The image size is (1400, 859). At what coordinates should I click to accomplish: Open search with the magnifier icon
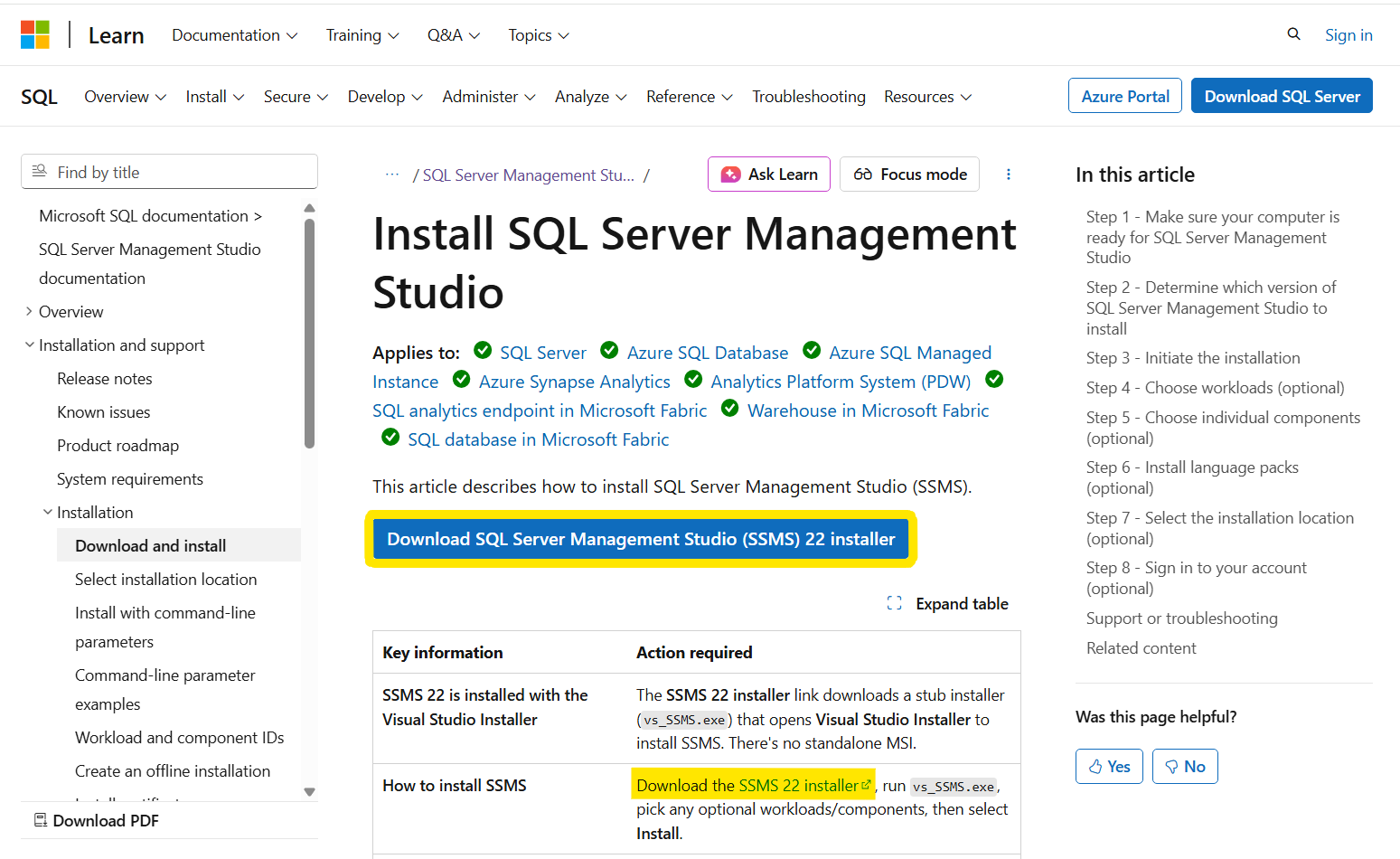(1293, 34)
